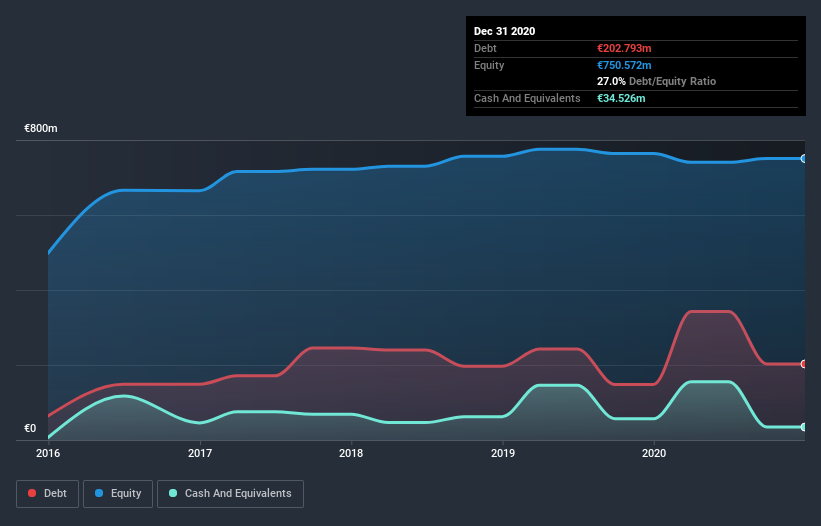Select the Debt end marker on red line
The image size is (821, 526).
[804, 364]
